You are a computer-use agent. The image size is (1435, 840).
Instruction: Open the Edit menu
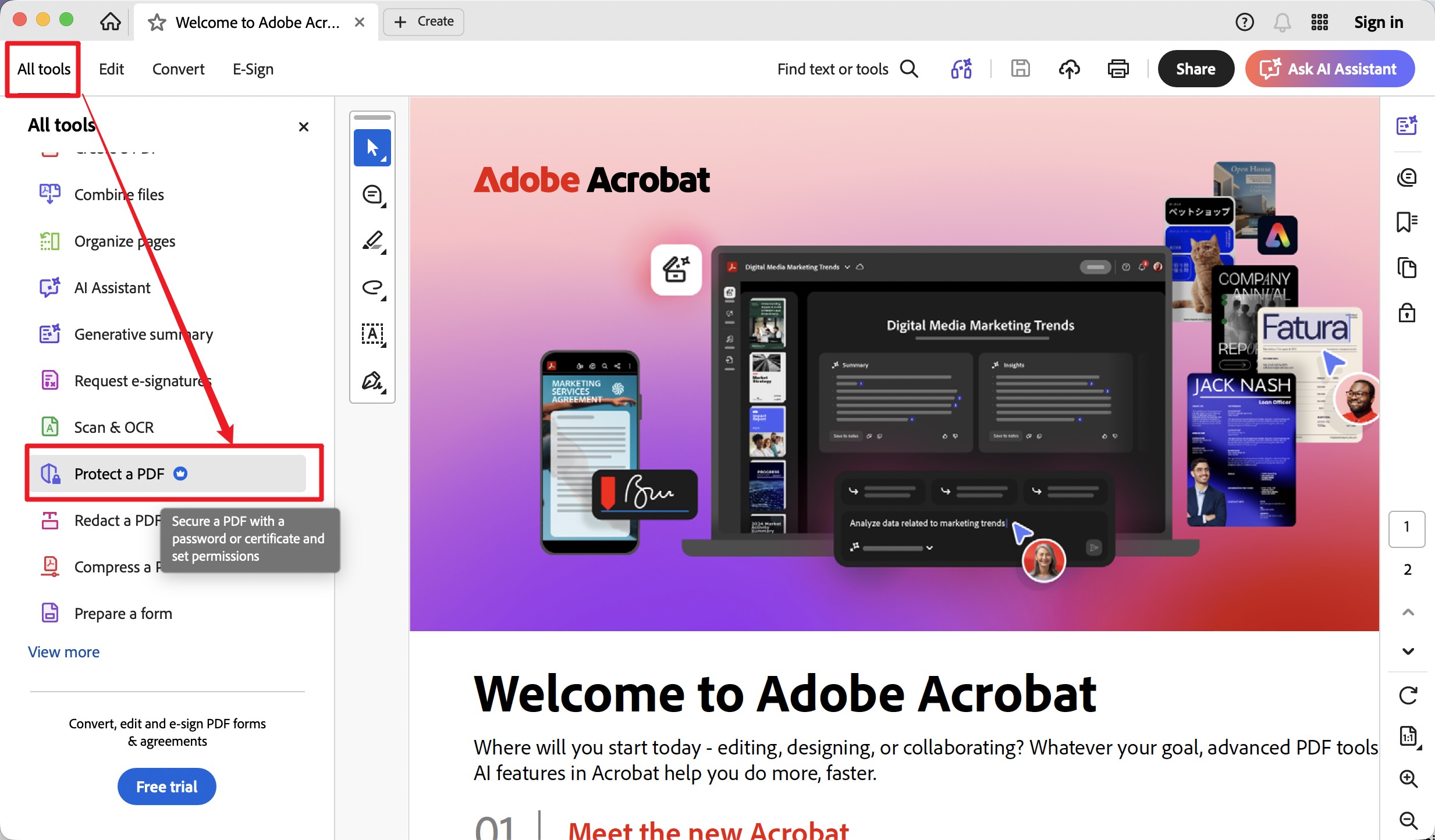pyautogui.click(x=111, y=69)
